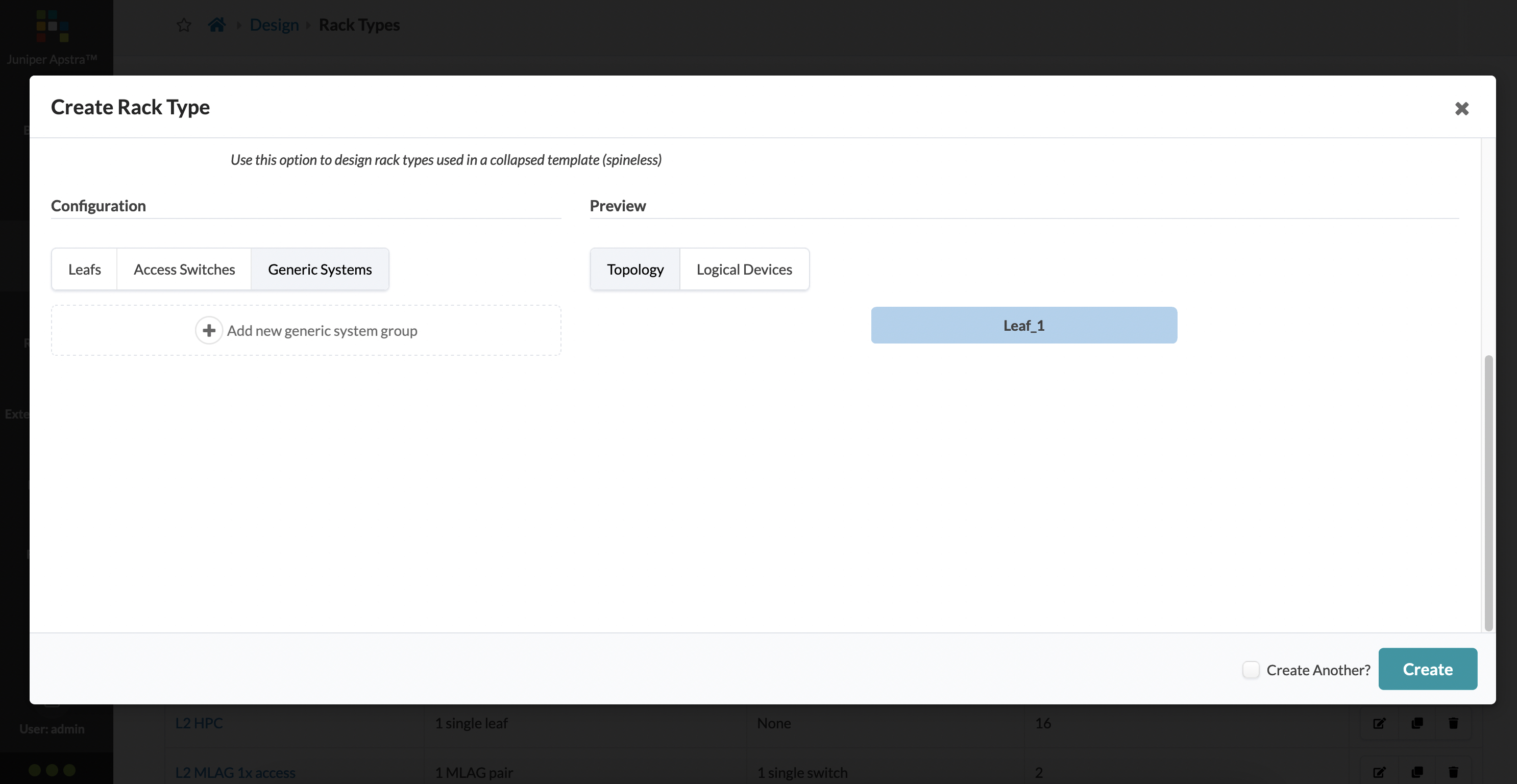Click the copy icon for L2 MLAG 1x access
Viewport: 1517px width, 784px height.
coord(1416,772)
